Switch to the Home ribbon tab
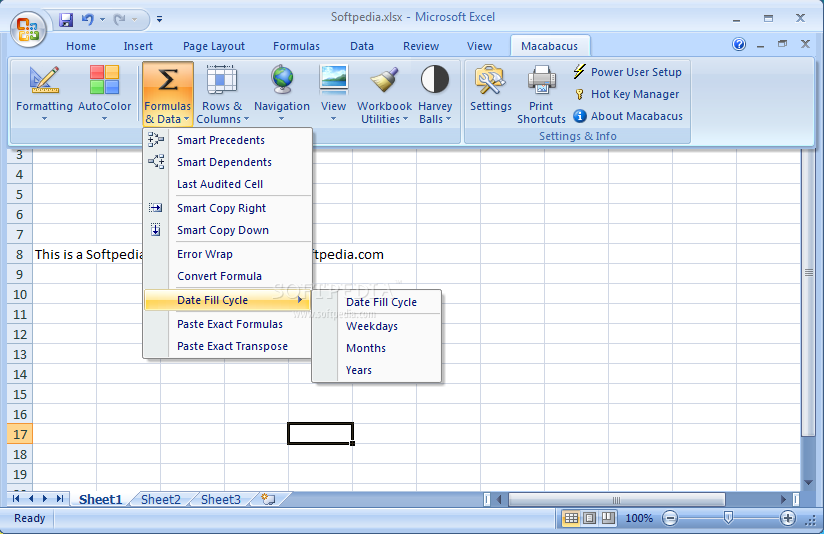 click(81, 46)
